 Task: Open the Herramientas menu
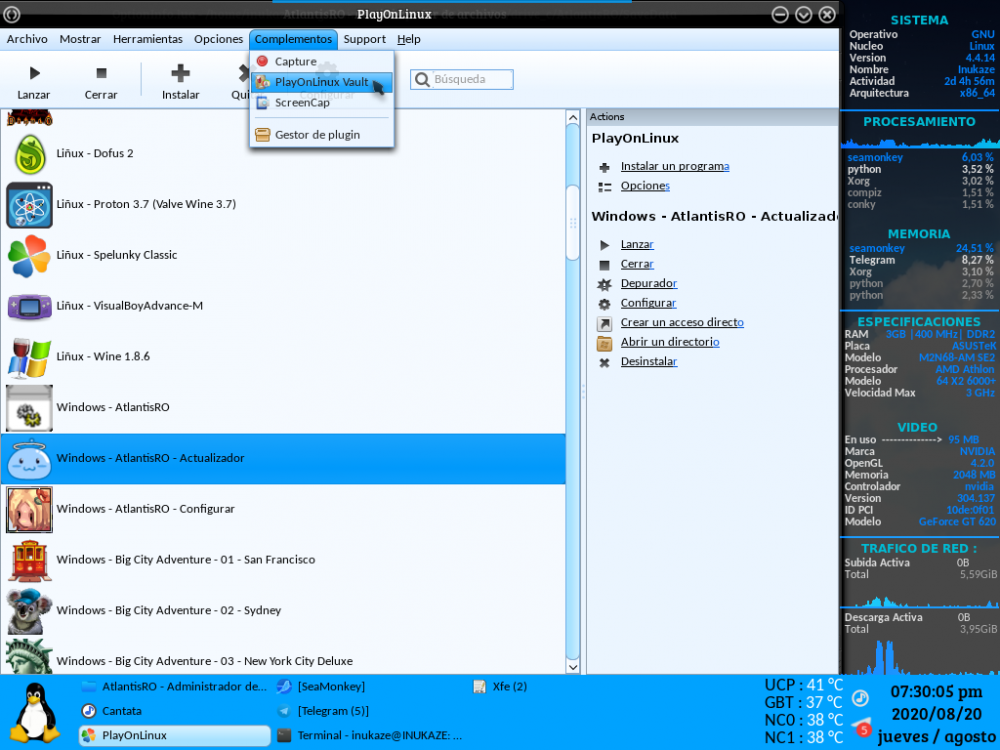[x=148, y=39]
